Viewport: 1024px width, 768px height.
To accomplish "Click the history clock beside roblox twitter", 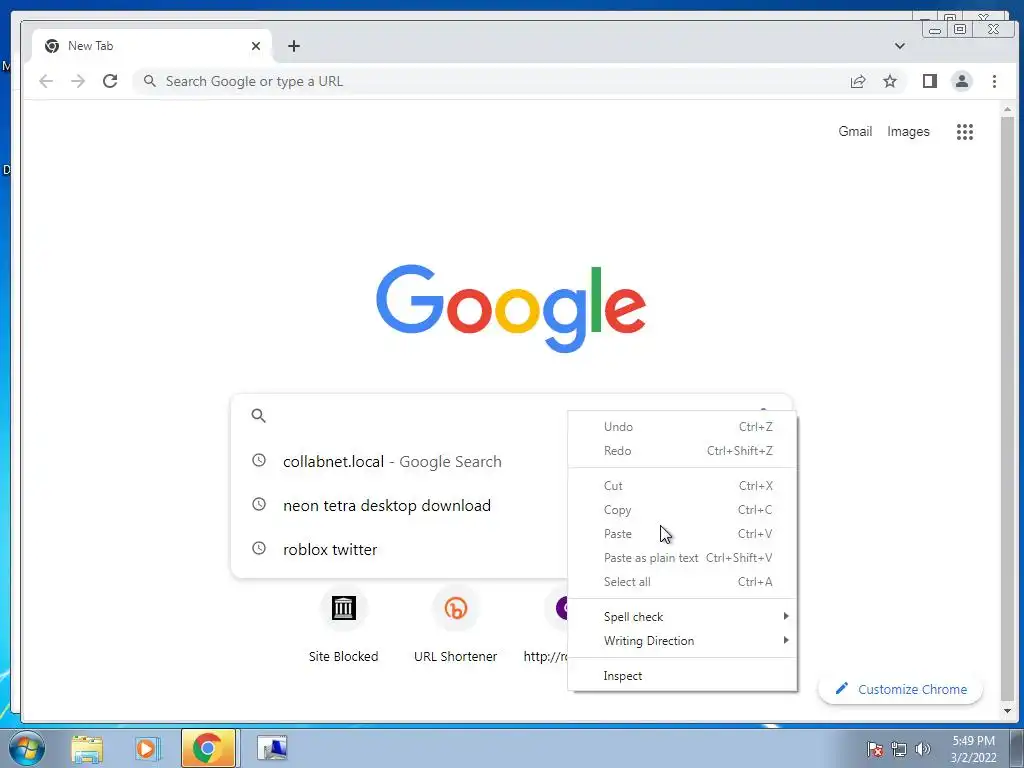I will (x=259, y=549).
